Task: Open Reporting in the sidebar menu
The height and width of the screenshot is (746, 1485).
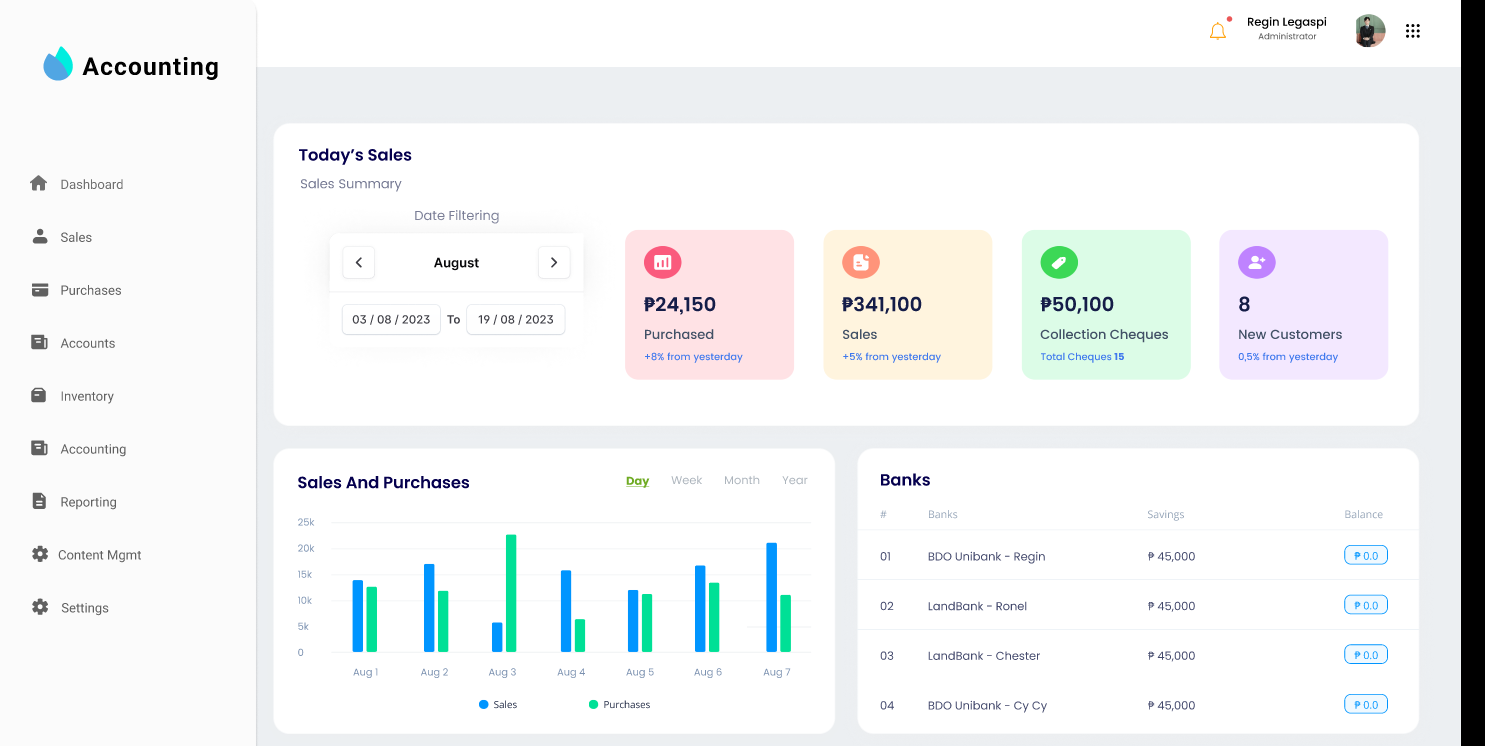Action: tap(88, 502)
